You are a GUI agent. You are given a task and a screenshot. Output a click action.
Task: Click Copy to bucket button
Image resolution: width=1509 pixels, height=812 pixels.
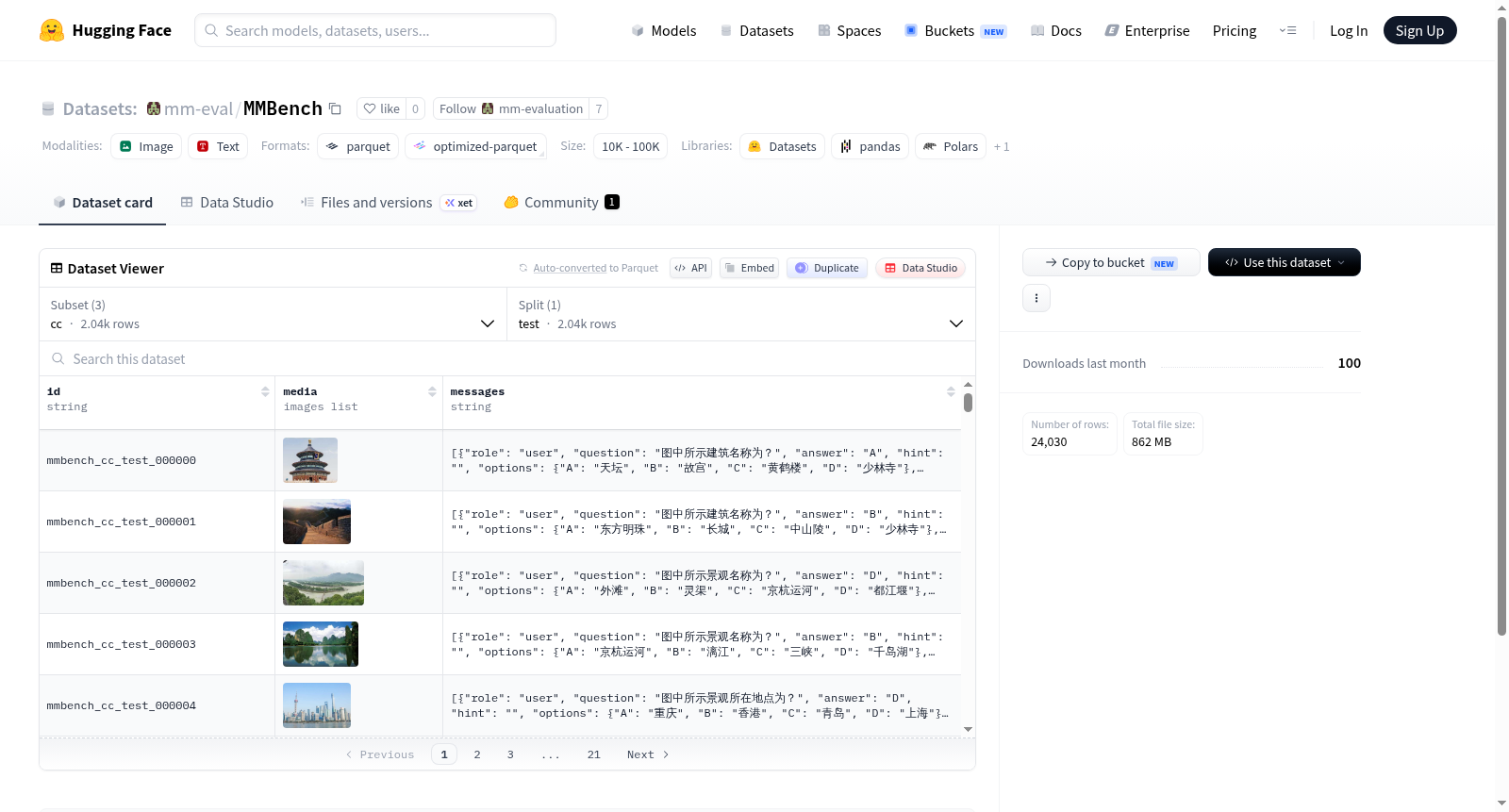1111,262
